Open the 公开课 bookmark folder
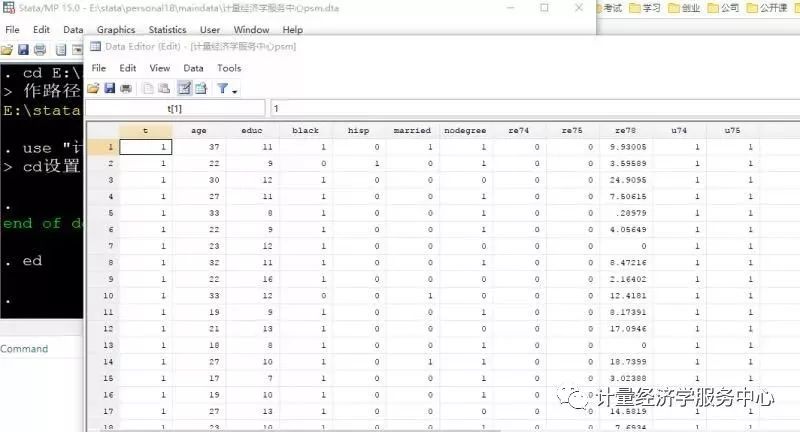Screen dimensions: 800x432 [x=767, y=8]
